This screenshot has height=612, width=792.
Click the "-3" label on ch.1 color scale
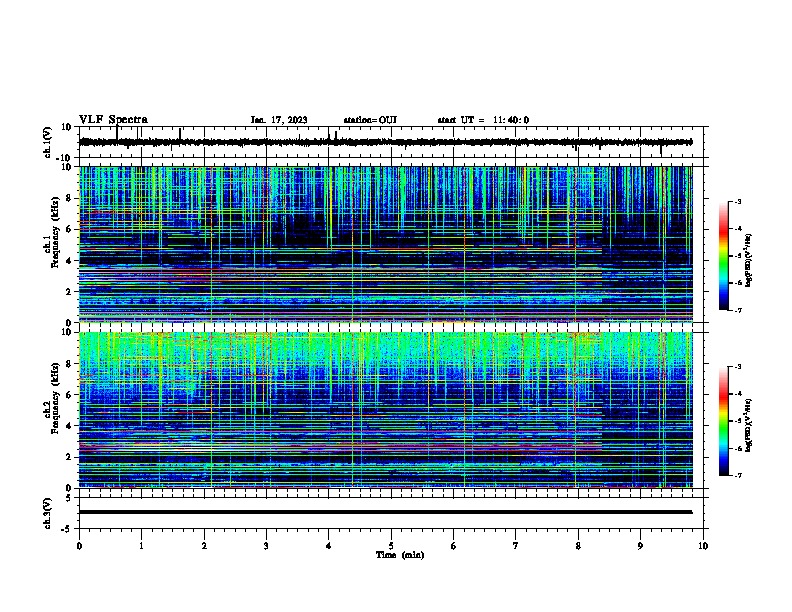coord(737,201)
